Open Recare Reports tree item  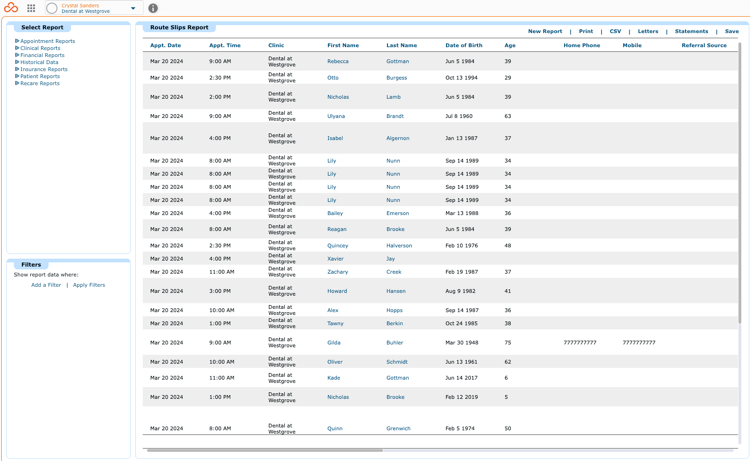click(x=40, y=83)
